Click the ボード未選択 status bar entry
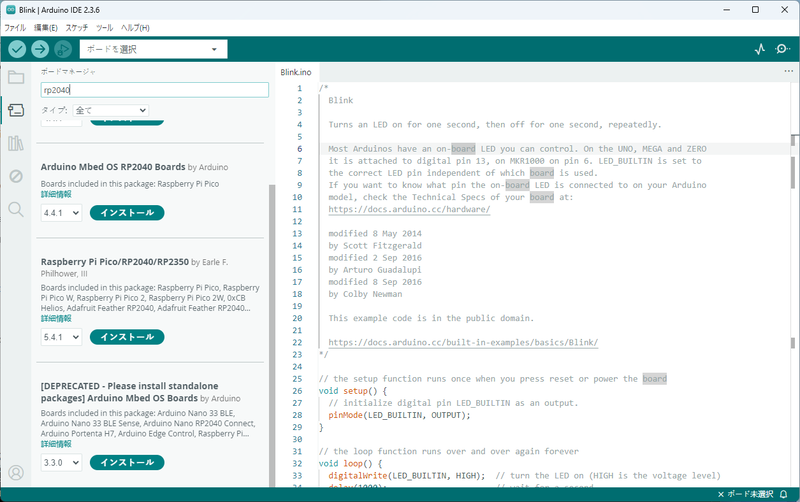This screenshot has width=800, height=502. pyautogui.click(x=745, y=494)
